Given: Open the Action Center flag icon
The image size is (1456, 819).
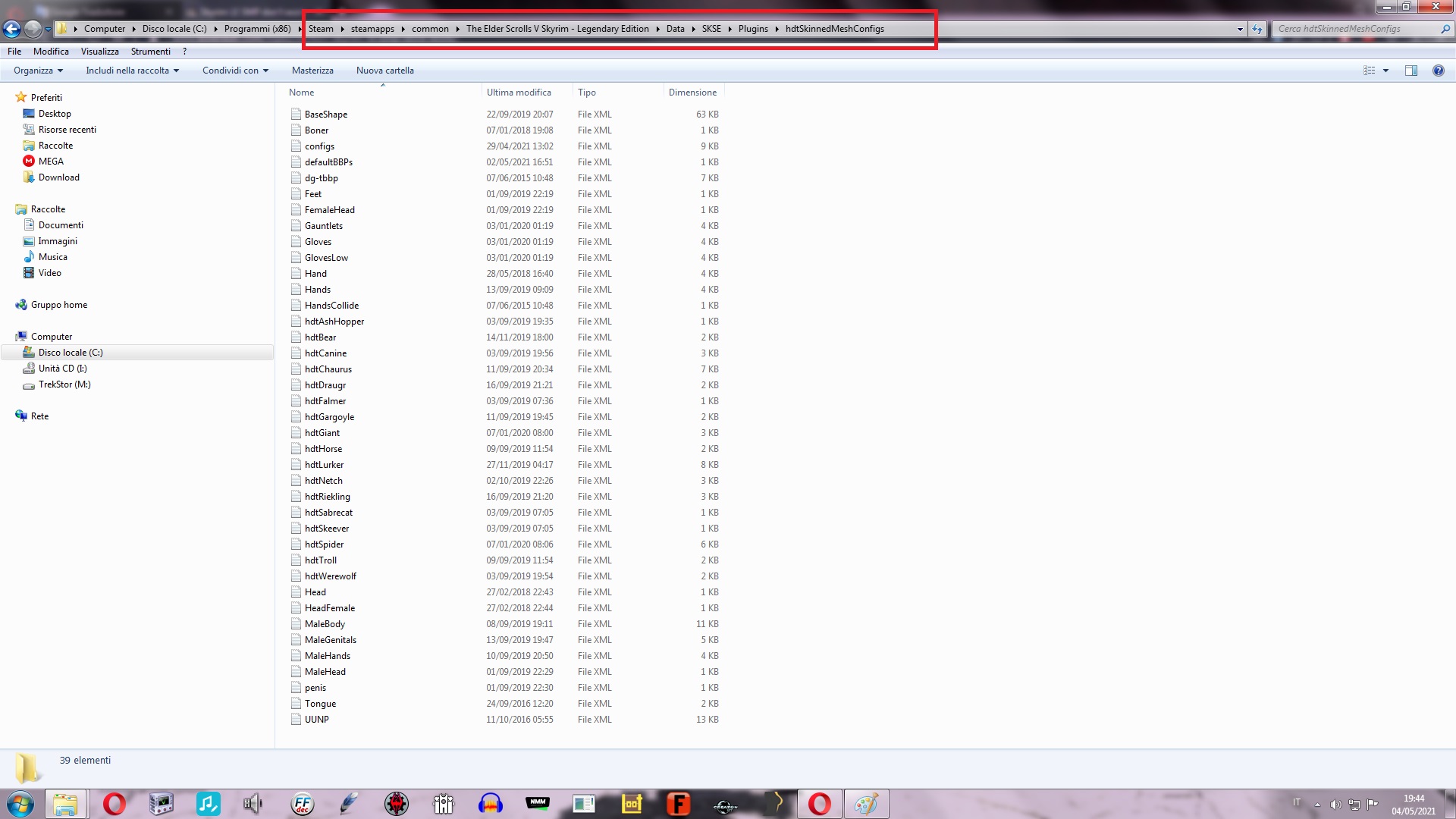Looking at the screenshot, I should [1373, 805].
